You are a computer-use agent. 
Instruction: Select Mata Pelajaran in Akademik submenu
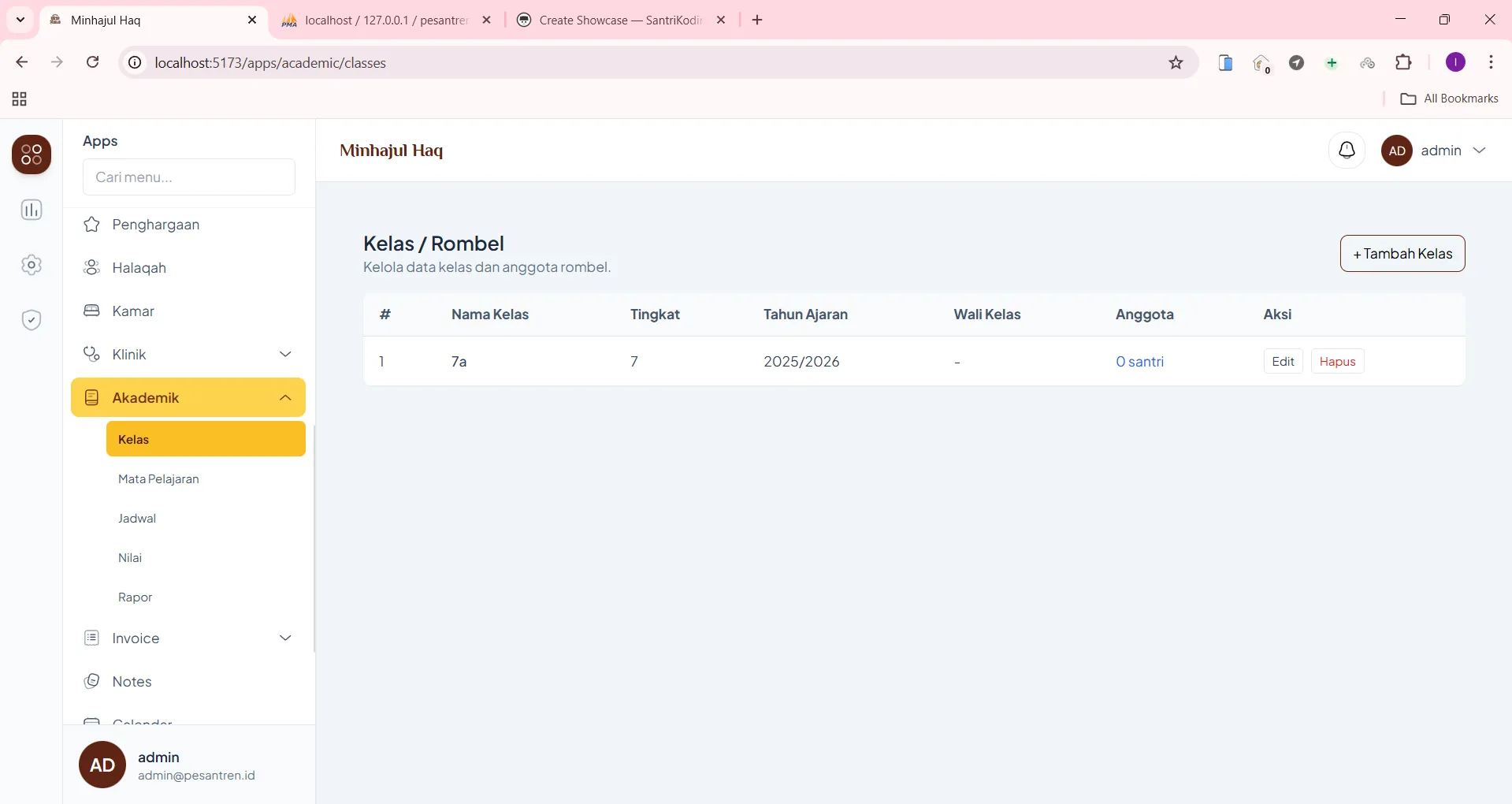tap(158, 478)
